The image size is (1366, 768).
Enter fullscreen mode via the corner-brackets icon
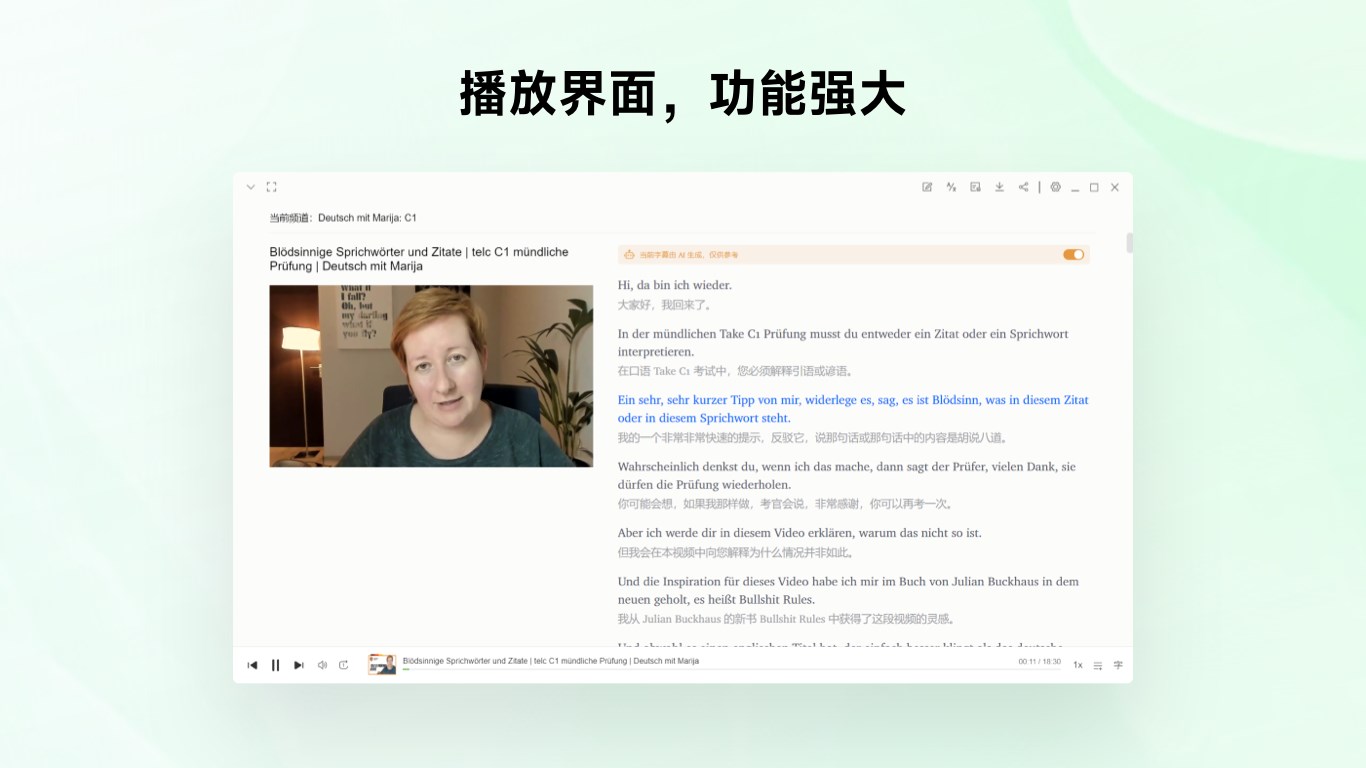coord(271,187)
